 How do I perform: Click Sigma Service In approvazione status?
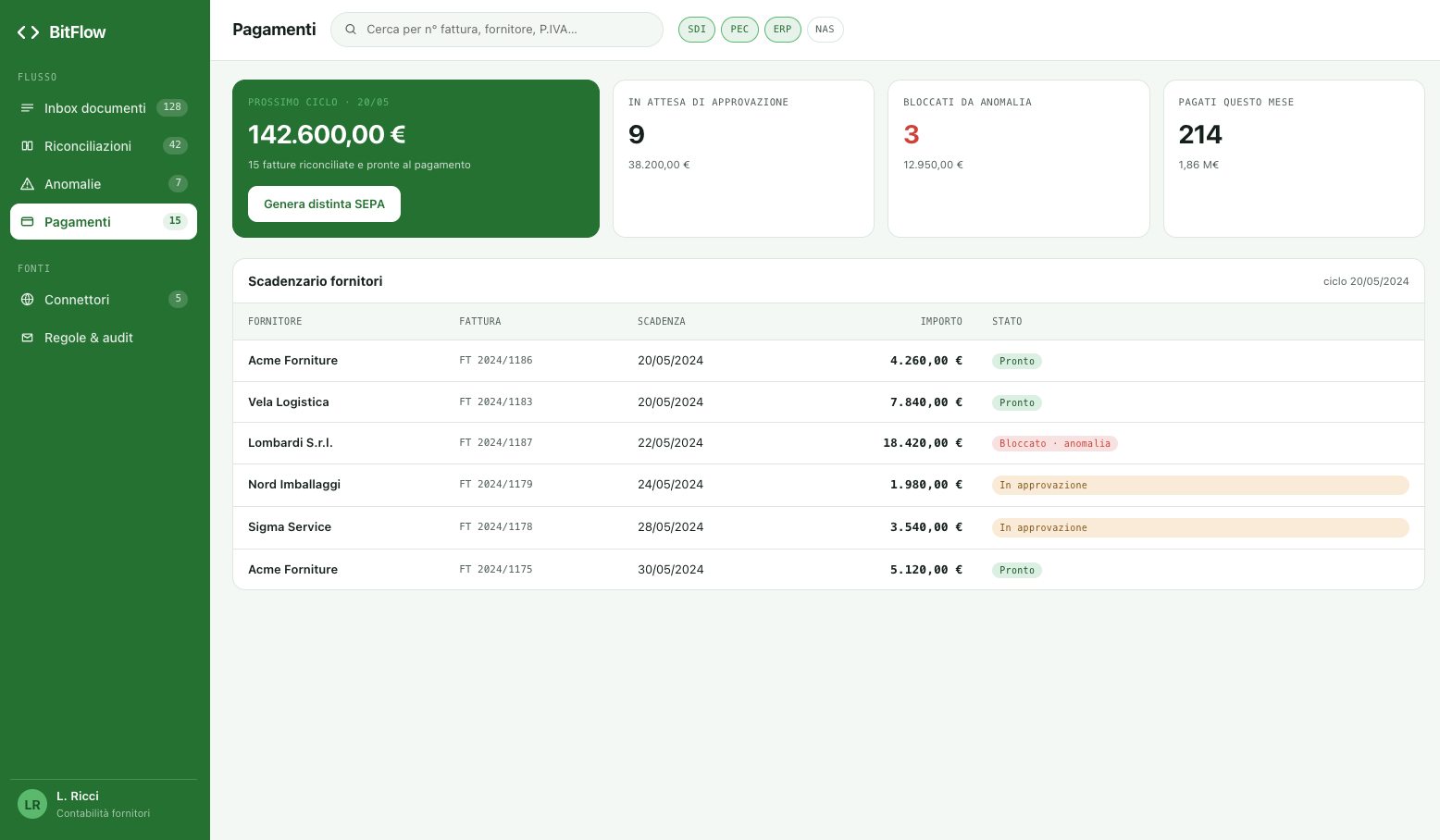1200,528
